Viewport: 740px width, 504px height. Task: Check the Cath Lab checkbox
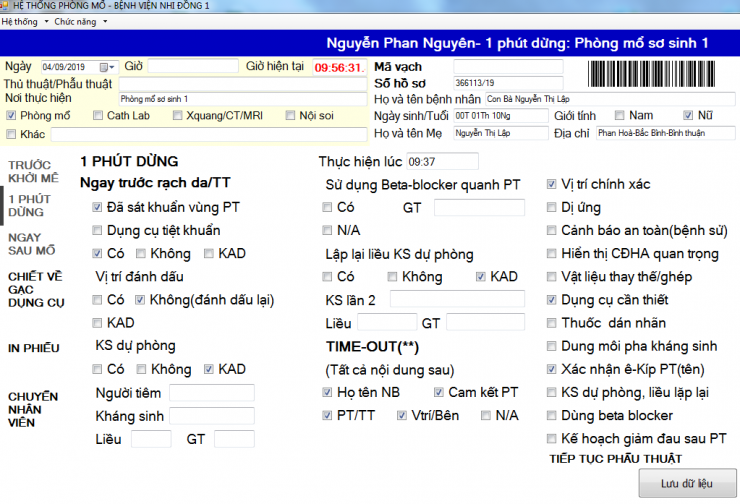tap(98, 116)
